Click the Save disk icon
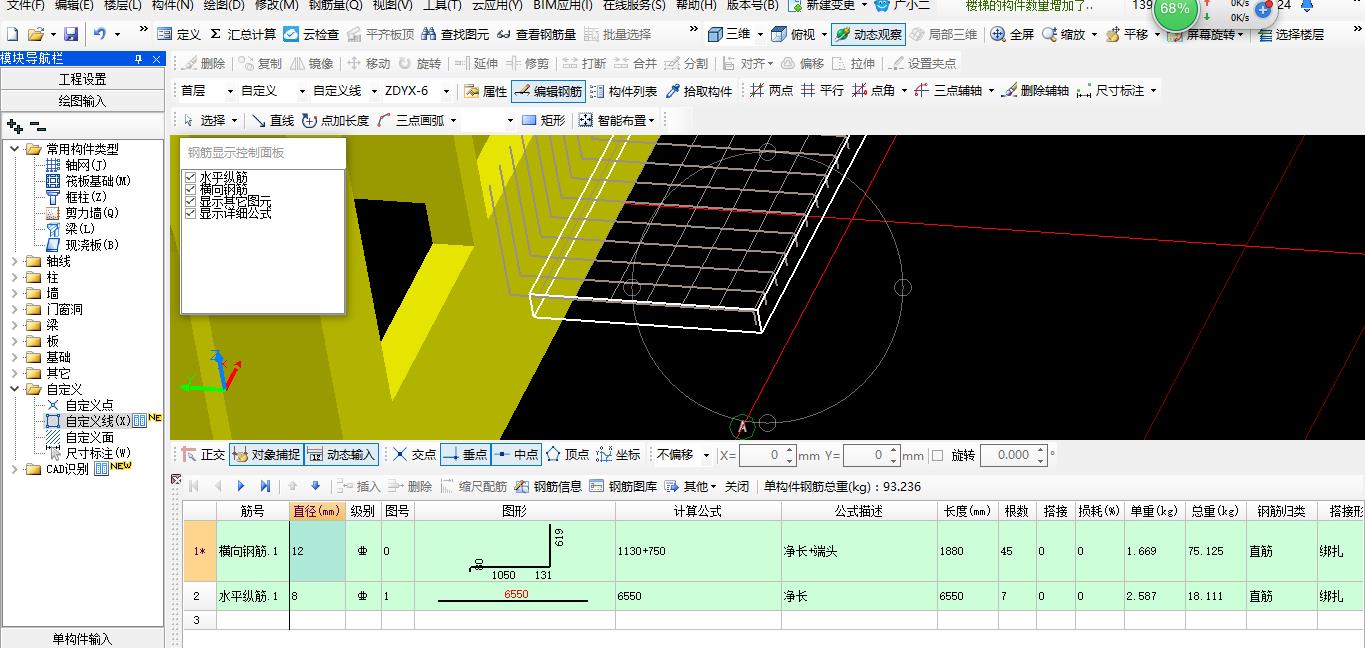The width and height of the screenshot is (1365, 648). [72, 34]
